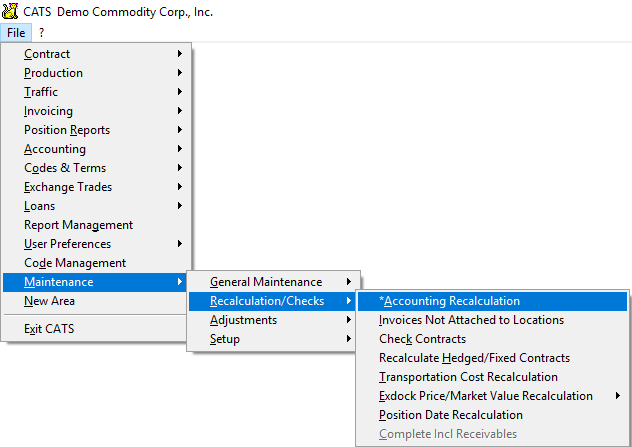Open the Position Reports submenu

point(94,129)
